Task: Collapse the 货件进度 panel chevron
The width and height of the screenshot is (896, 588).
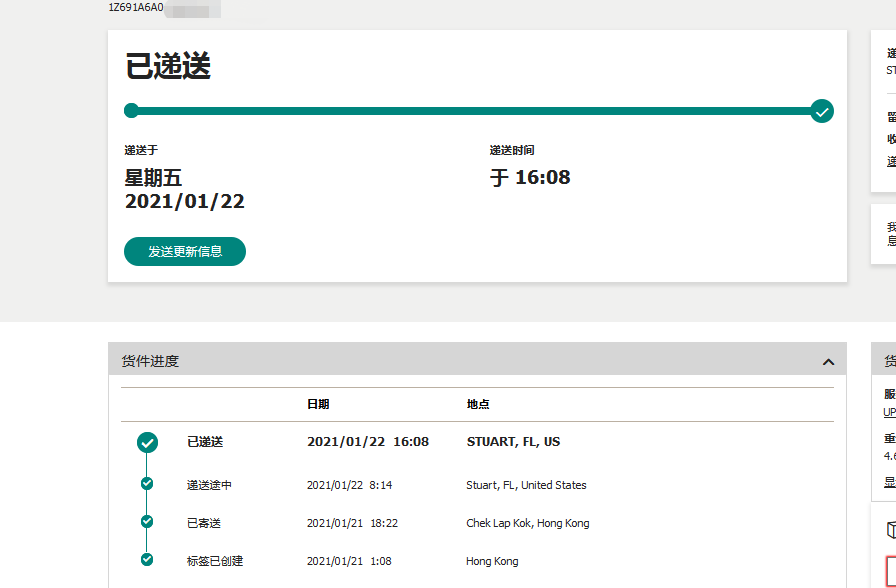Action: [x=827, y=362]
